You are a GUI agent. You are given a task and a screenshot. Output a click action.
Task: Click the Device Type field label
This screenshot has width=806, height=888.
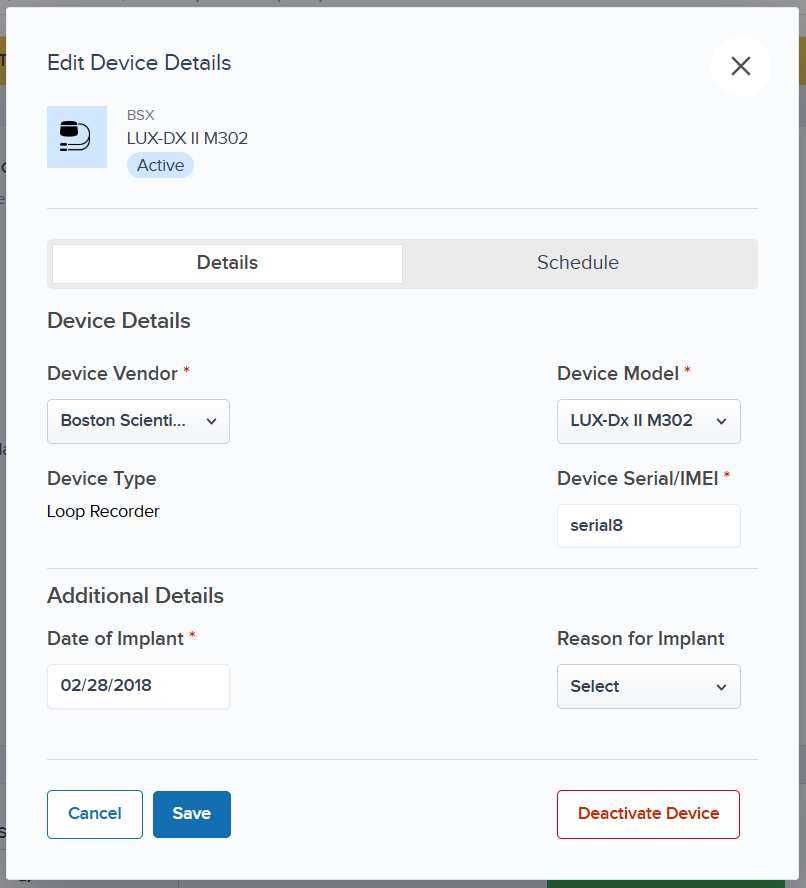[101, 479]
